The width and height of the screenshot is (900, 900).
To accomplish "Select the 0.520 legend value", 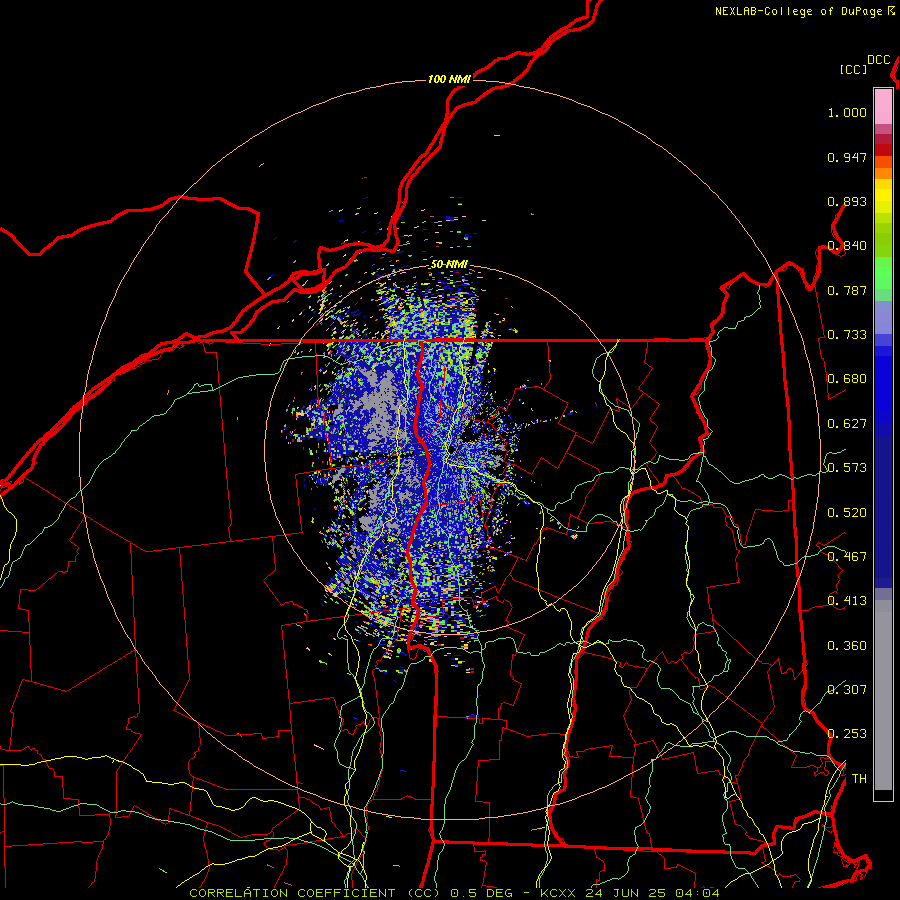I will point(847,513).
